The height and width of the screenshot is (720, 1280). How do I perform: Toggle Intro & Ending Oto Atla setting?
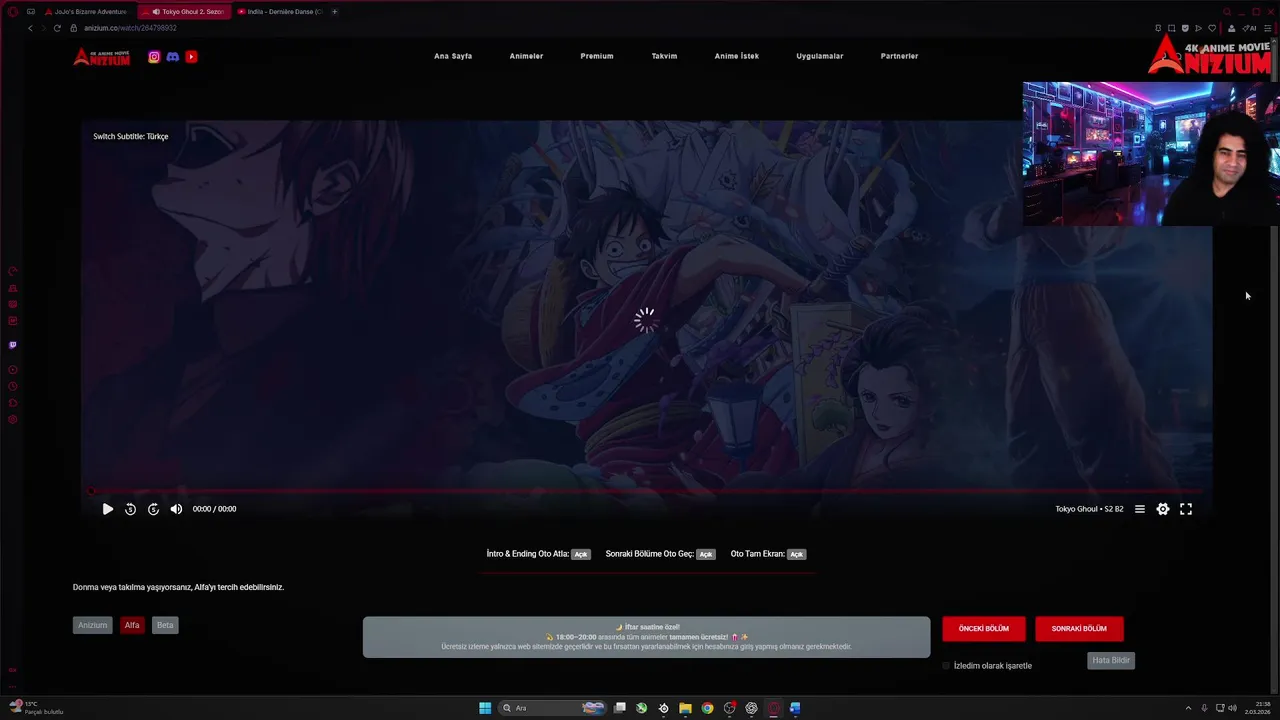(581, 554)
